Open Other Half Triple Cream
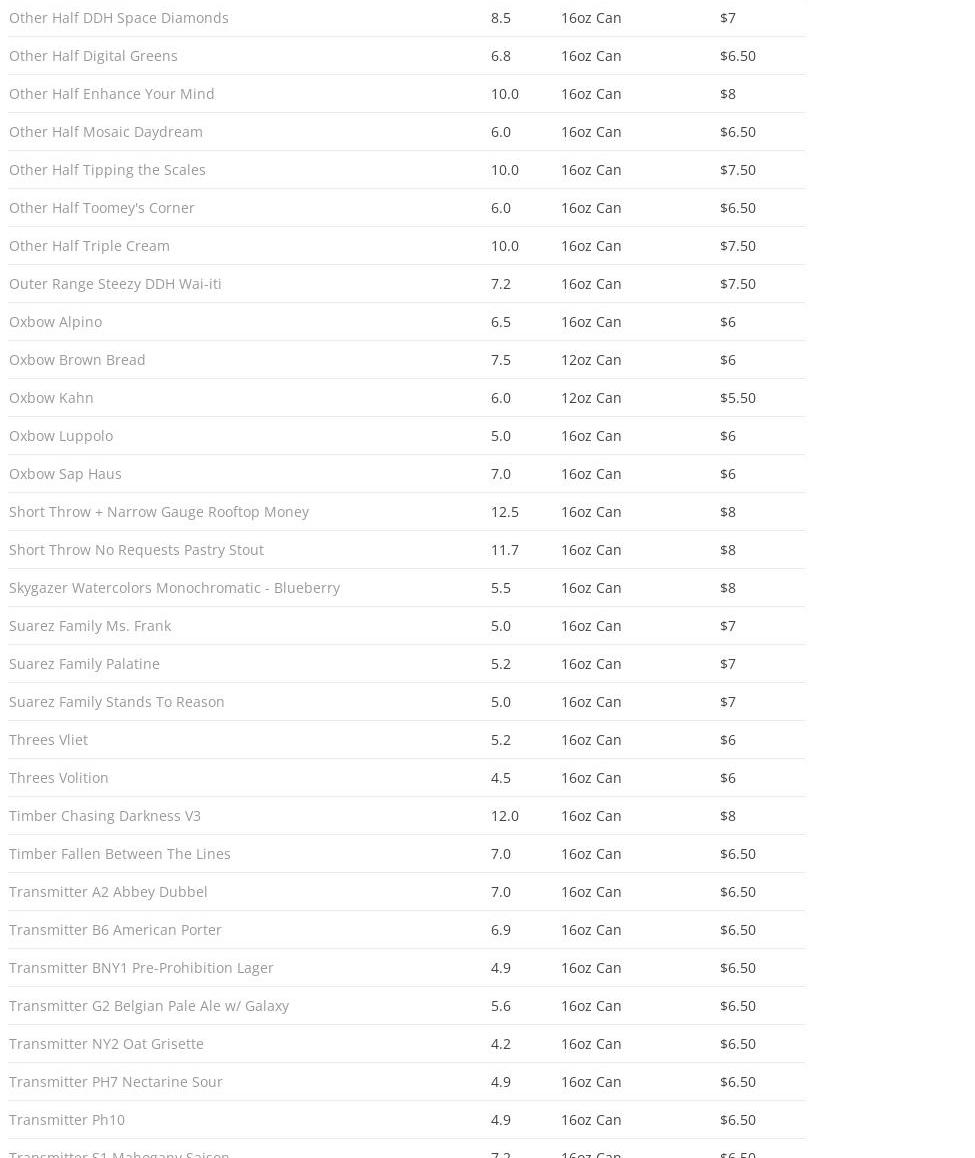The image size is (975, 1158). (89, 246)
